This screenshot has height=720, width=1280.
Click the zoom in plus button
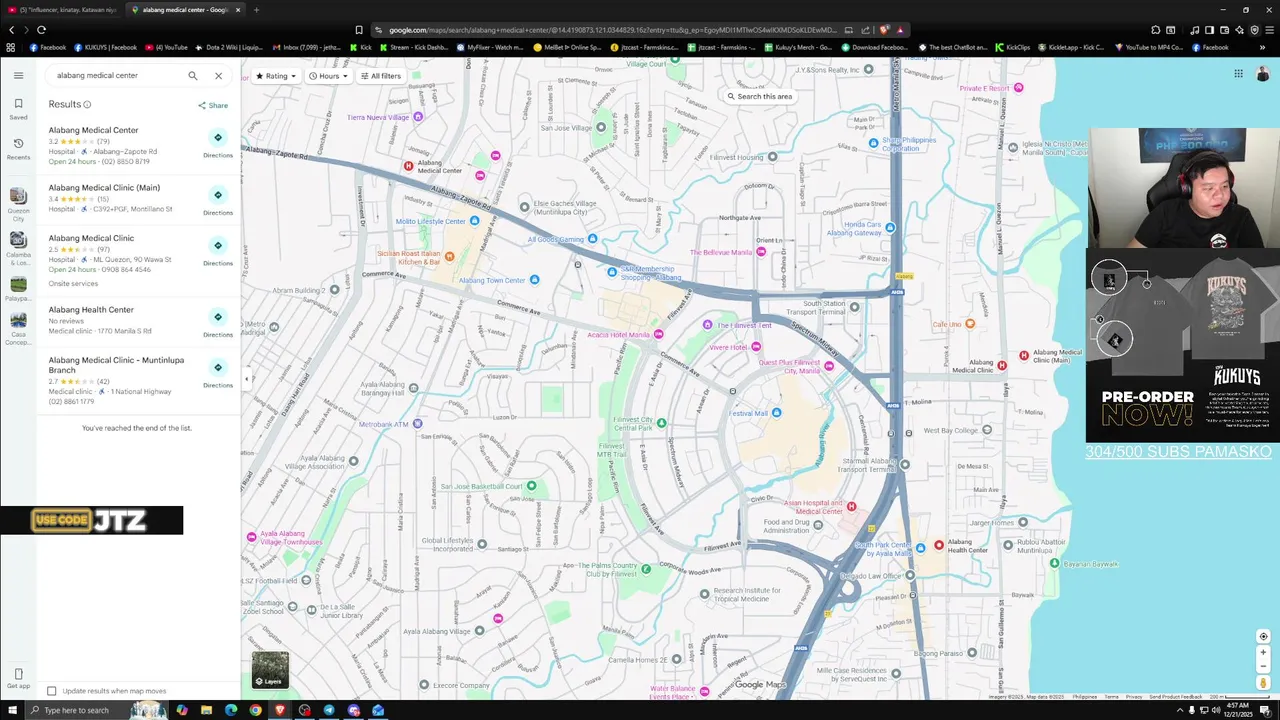tap(1263, 652)
